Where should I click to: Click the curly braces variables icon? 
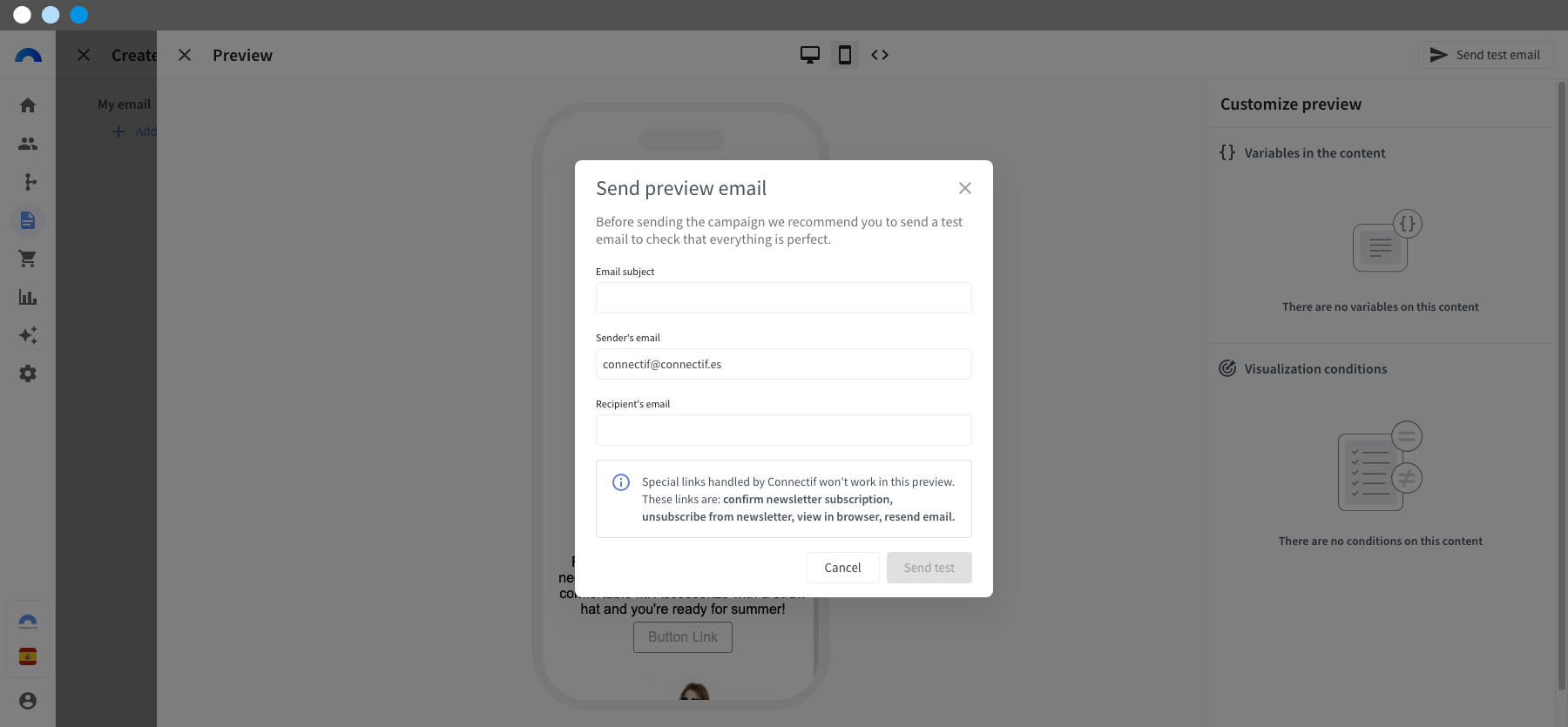[x=1227, y=152]
